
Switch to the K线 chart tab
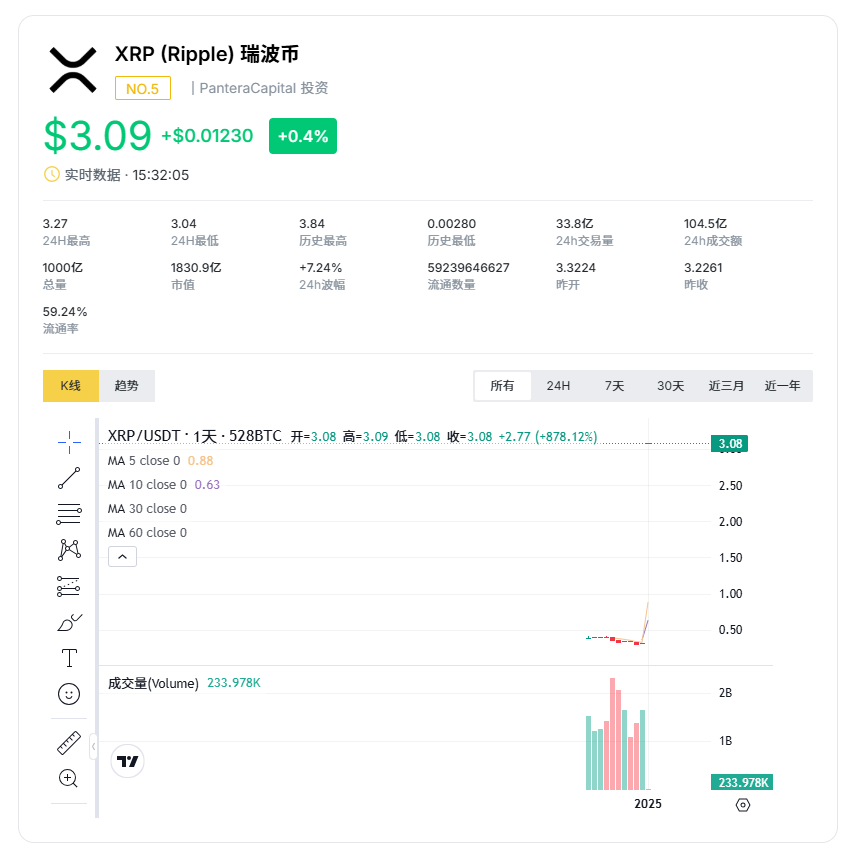pyautogui.click(x=71, y=386)
